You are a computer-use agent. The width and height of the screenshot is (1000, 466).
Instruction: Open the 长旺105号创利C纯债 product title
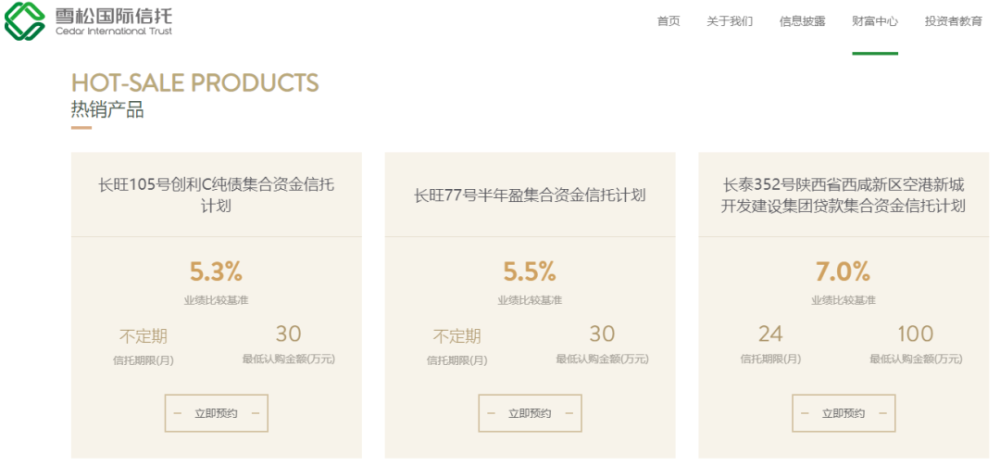click(x=216, y=195)
